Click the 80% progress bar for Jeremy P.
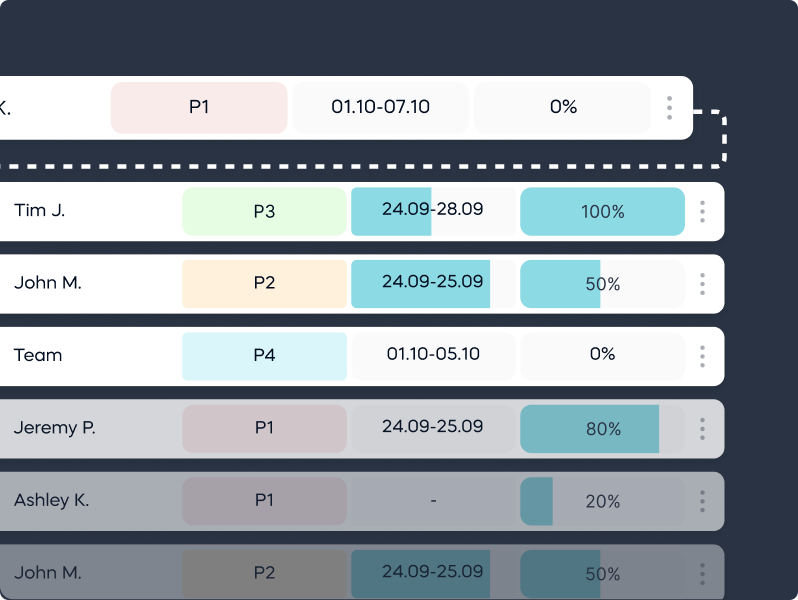Image resolution: width=798 pixels, height=600 pixels. click(602, 429)
